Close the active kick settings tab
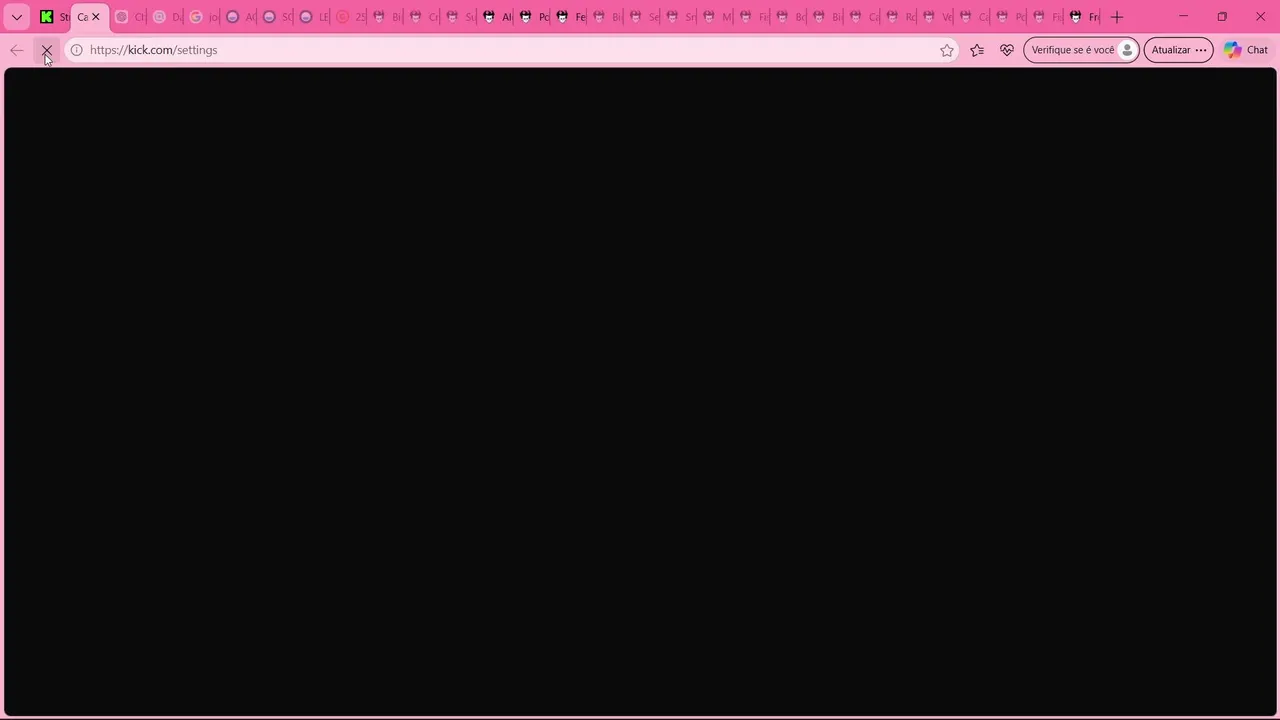The width and height of the screenshot is (1280, 720). click(x=96, y=17)
